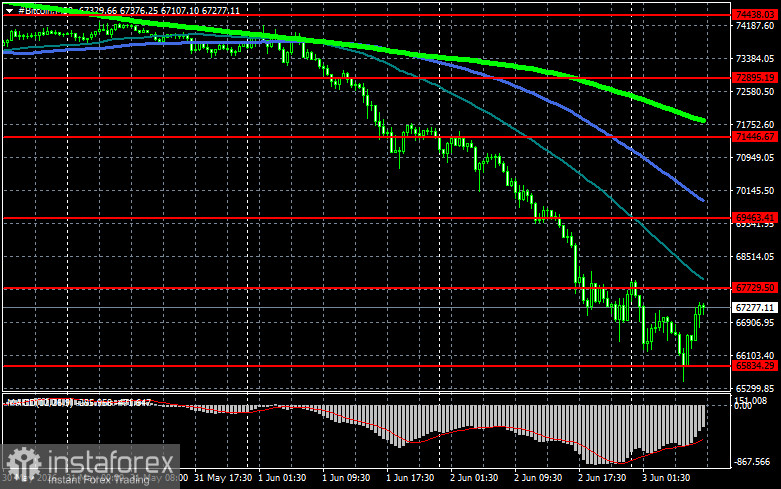Click the 73384.05 price axis value
The image size is (781, 489).
coord(755,59)
